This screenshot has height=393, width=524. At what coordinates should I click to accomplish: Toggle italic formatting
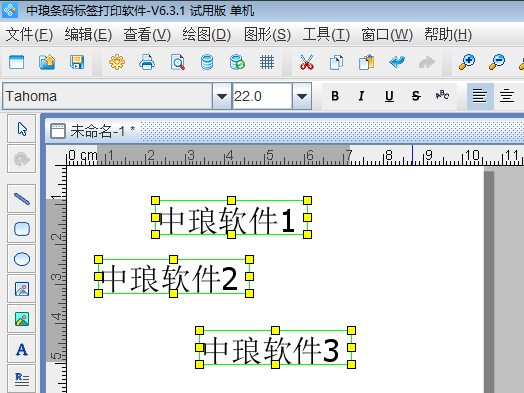(361, 96)
